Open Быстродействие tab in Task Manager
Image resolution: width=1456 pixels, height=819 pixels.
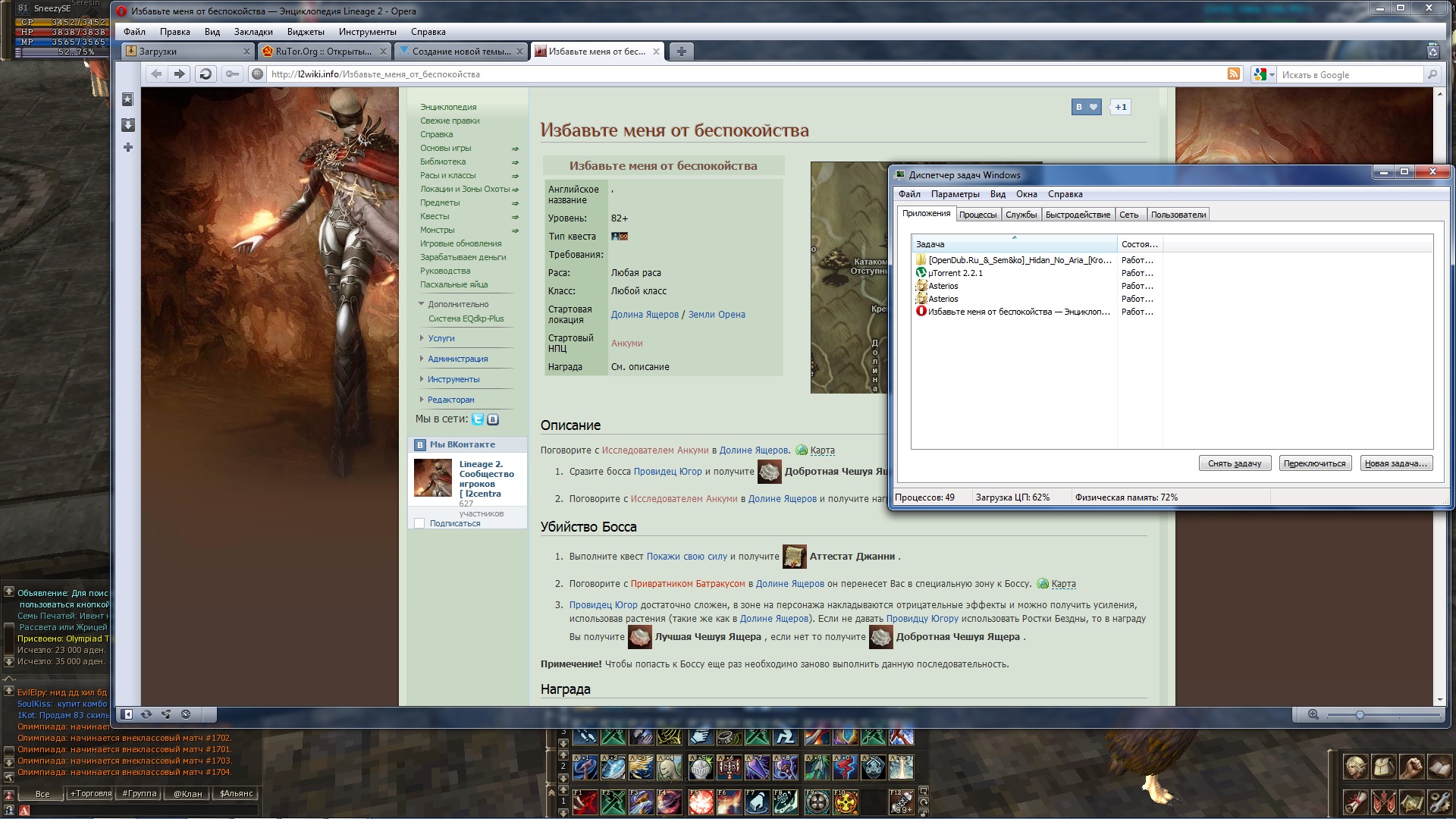click(x=1078, y=215)
